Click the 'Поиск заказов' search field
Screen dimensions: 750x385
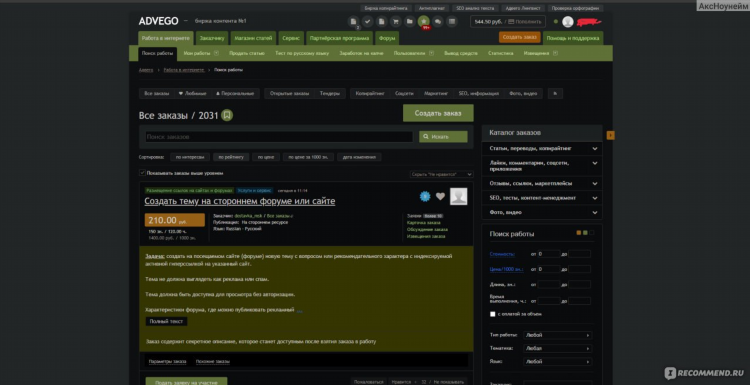point(279,137)
